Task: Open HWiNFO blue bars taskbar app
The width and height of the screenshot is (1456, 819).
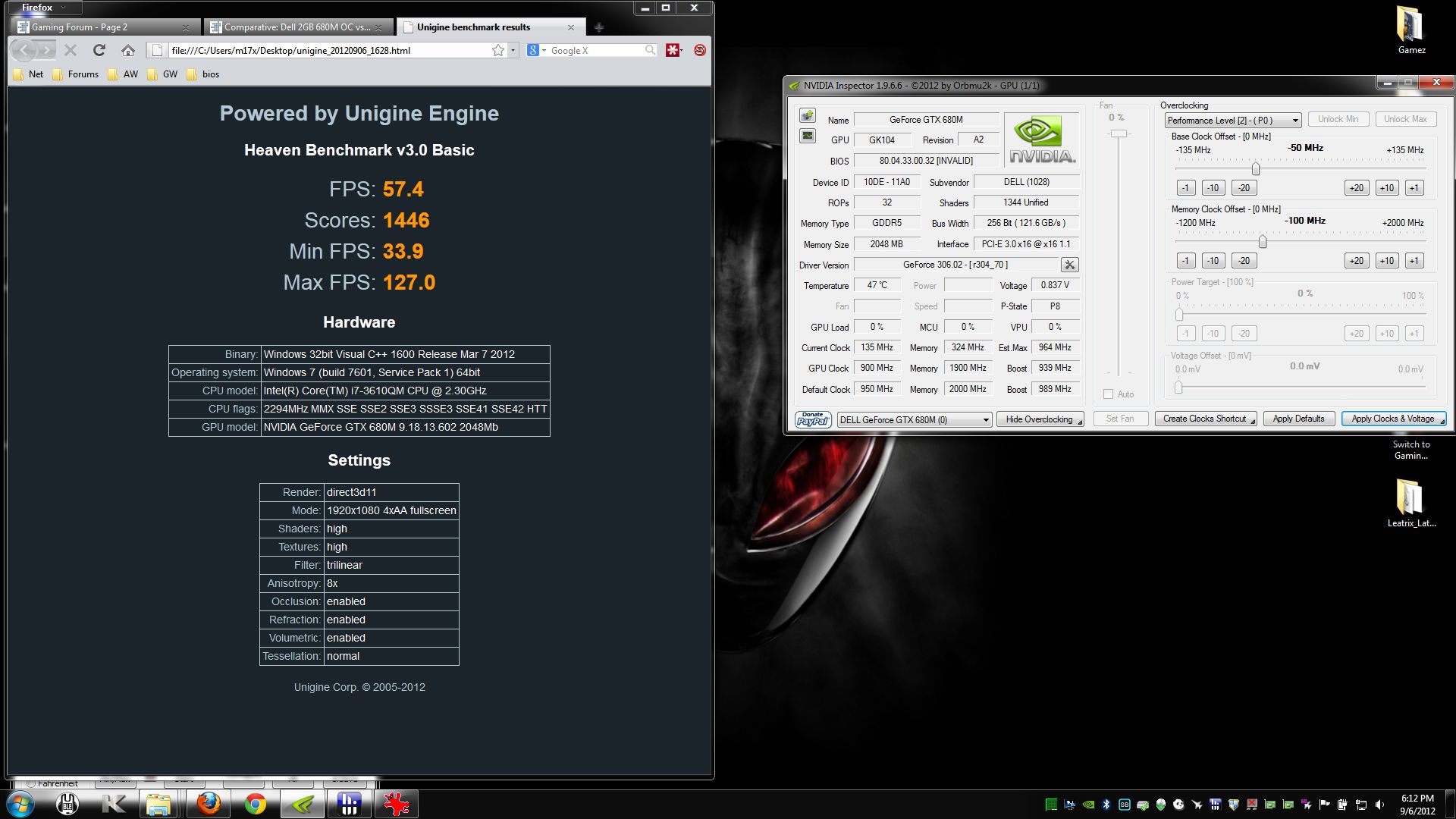Action: pyautogui.click(x=350, y=804)
